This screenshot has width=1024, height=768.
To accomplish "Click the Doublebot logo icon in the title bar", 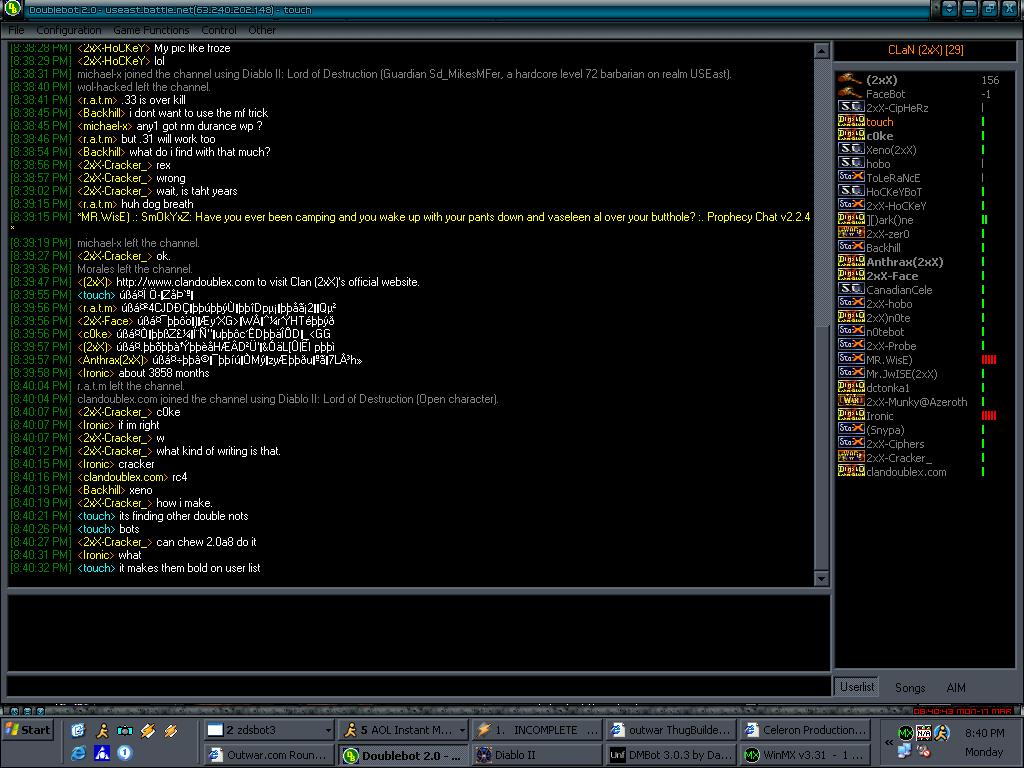I will pyautogui.click(x=12, y=9).
